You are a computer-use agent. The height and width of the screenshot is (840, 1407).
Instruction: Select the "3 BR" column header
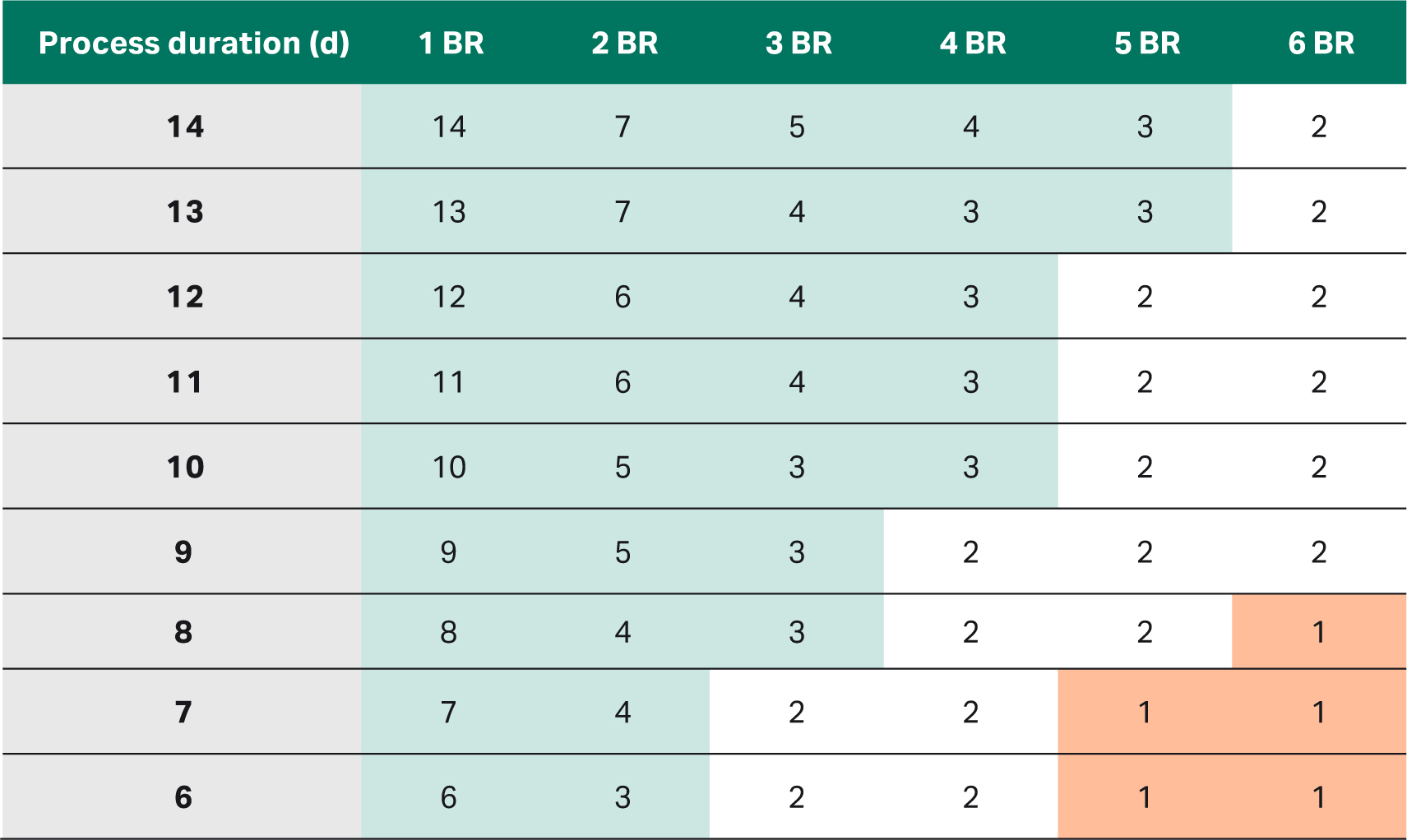pyautogui.click(x=798, y=44)
